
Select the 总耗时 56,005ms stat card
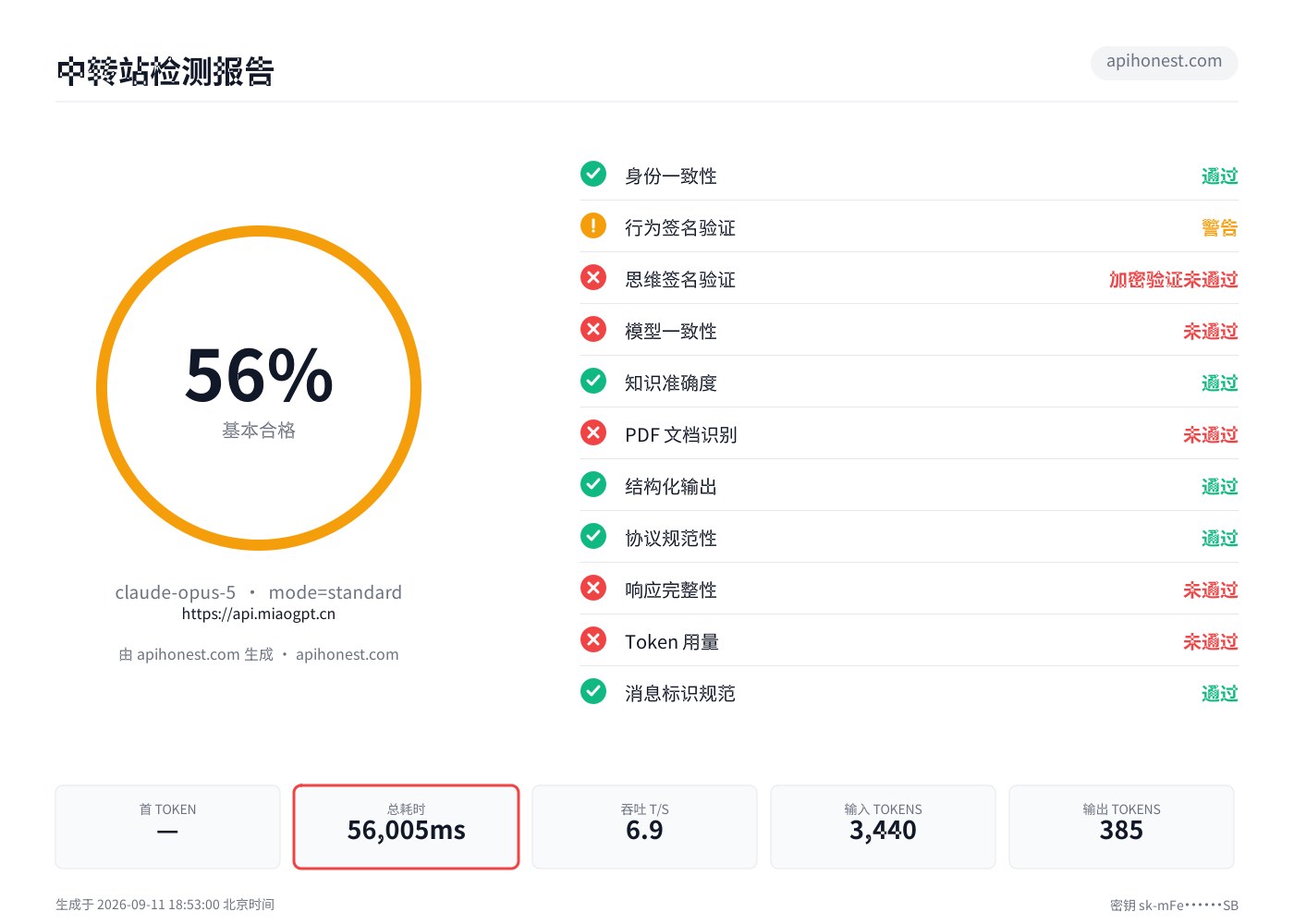pyautogui.click(x=407, y=827)
